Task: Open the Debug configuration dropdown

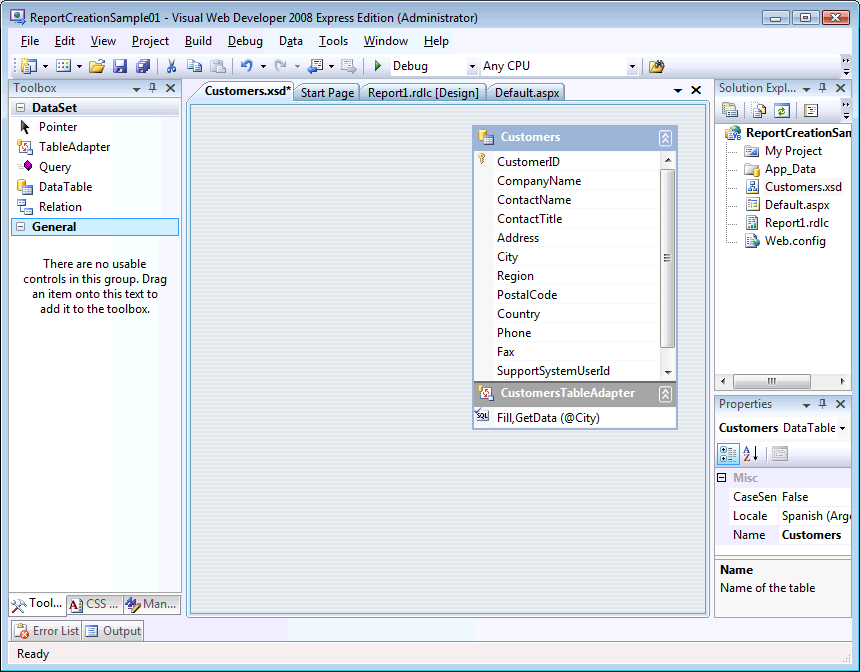Action: (472, 67)
